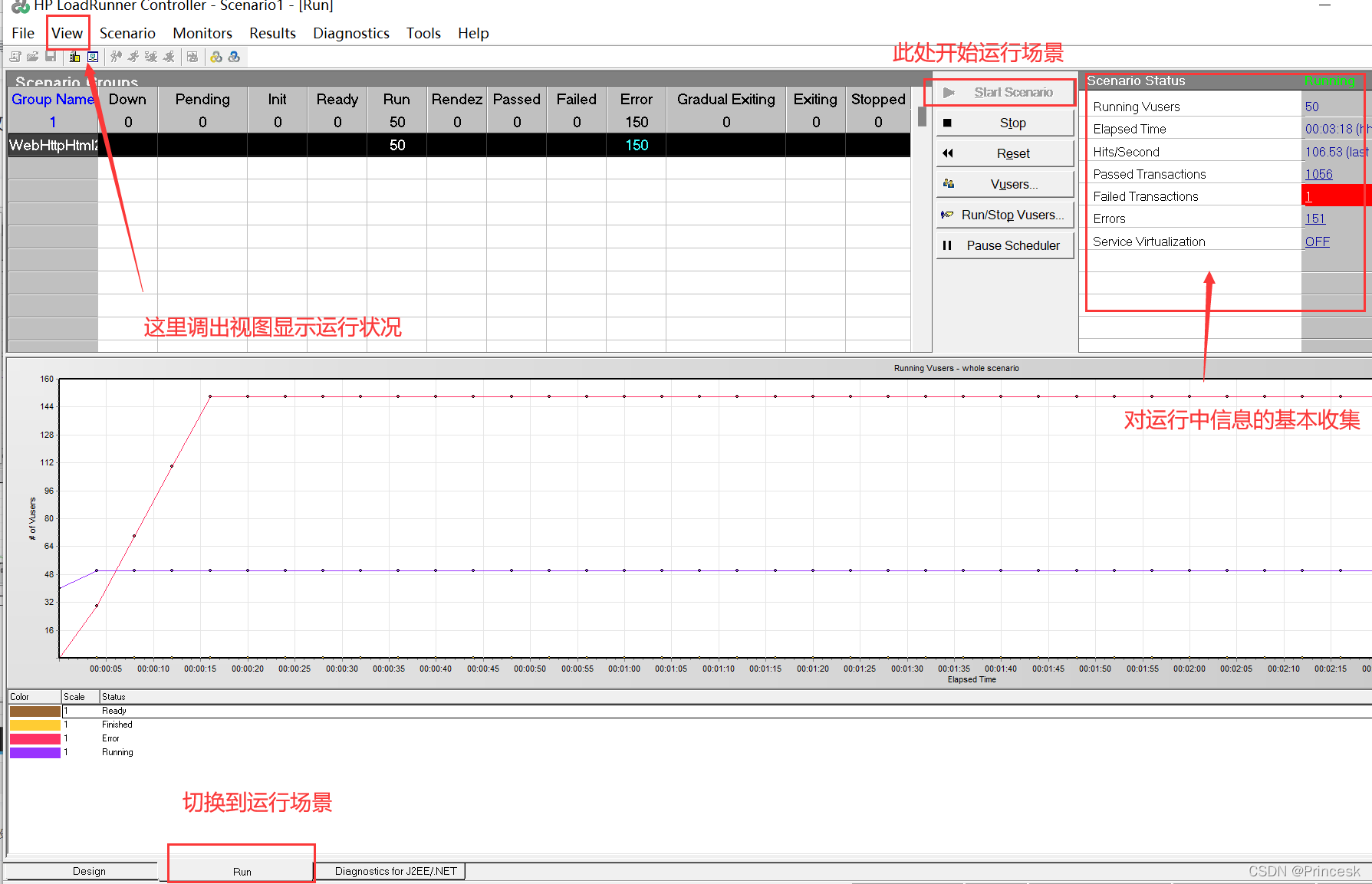Click the WebHttpHtml2 Error cell showing 150
Image resolution: width=1372 pixels, height=884 pixels.
[x=637, y=145]
